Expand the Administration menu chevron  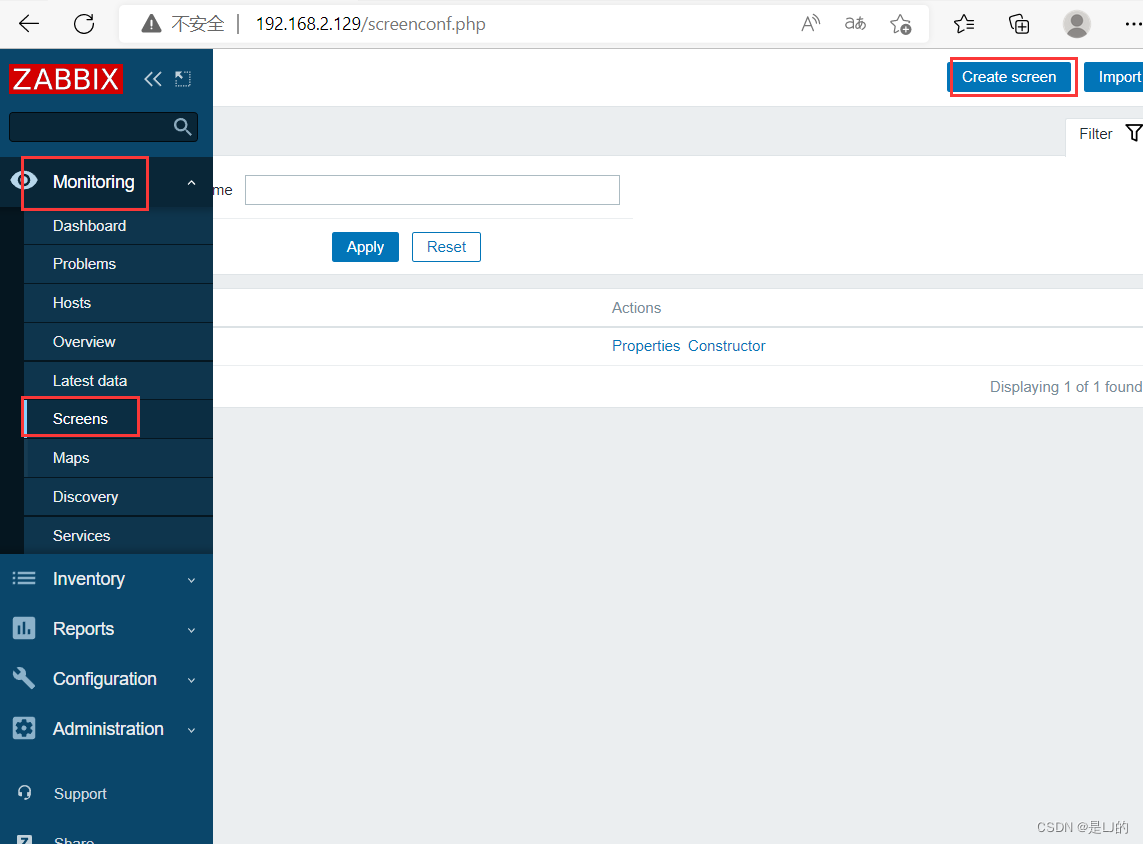(x=191, y=730)
